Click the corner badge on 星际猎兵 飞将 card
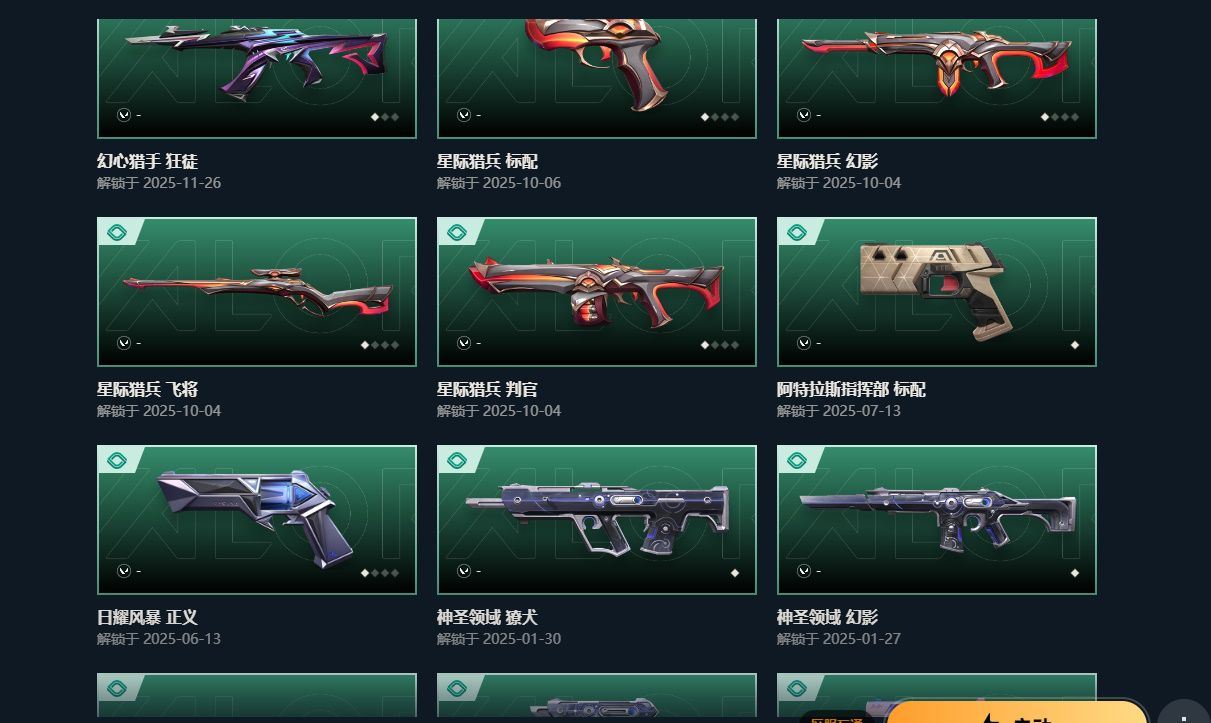This screenshot has width=1211, height=723. (x=117, y=233)
